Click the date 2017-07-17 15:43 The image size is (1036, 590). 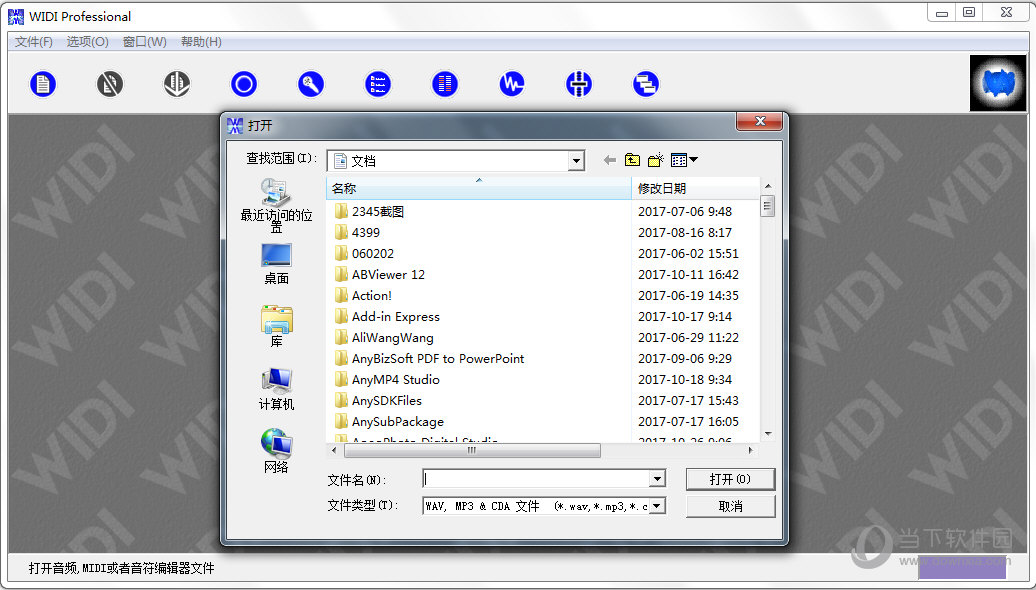(688, 401)
